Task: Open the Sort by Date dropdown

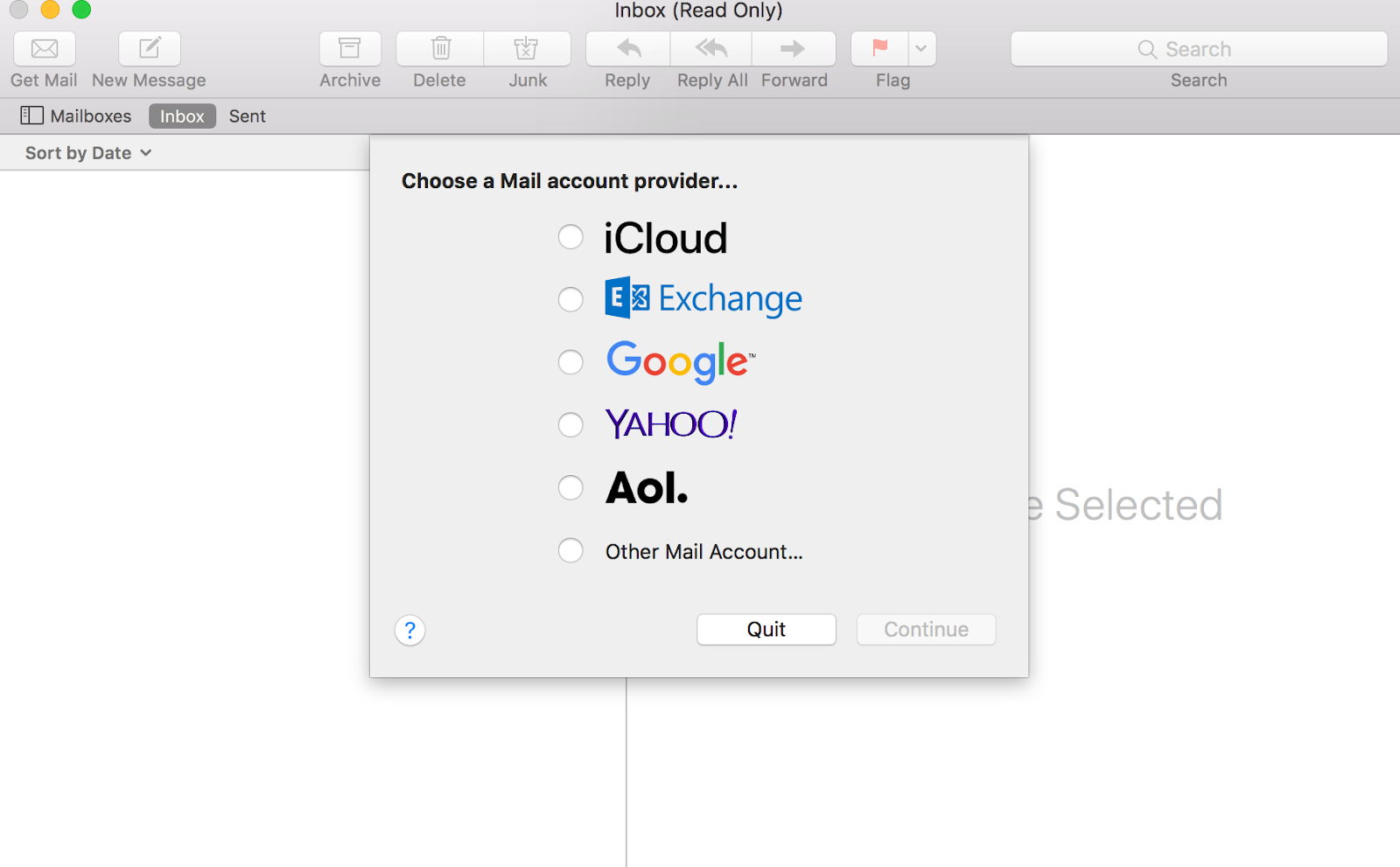Action: pos(88,153)
